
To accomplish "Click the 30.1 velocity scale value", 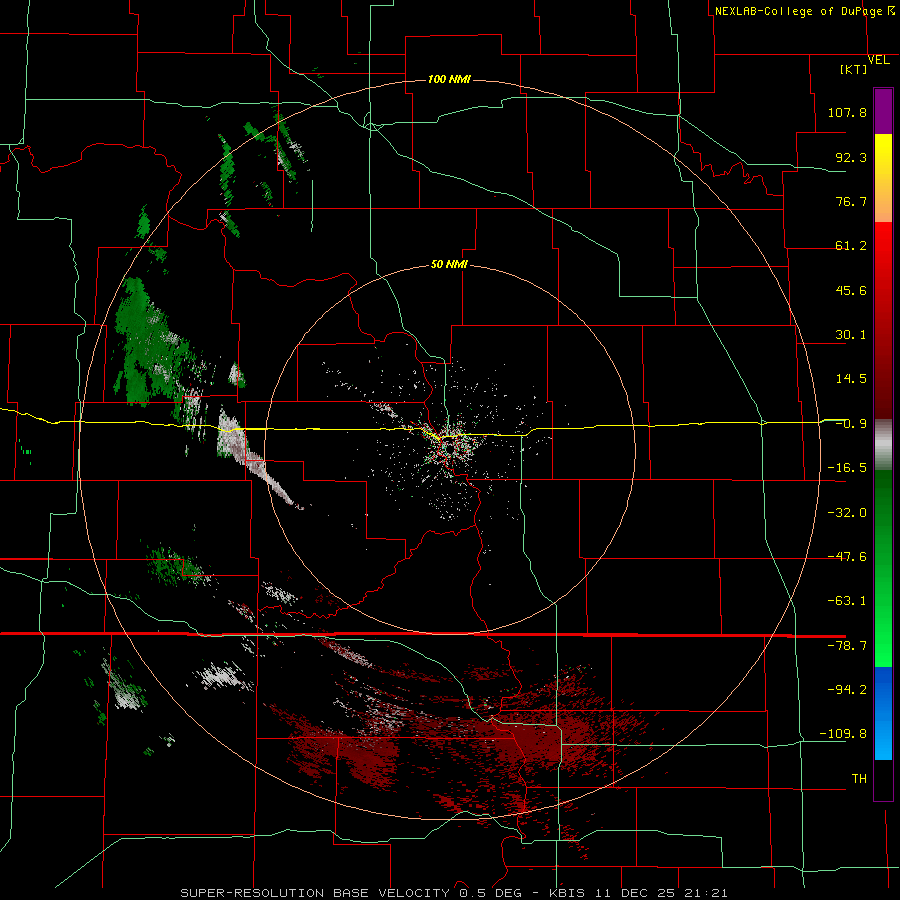I will [x=851, y=335].
